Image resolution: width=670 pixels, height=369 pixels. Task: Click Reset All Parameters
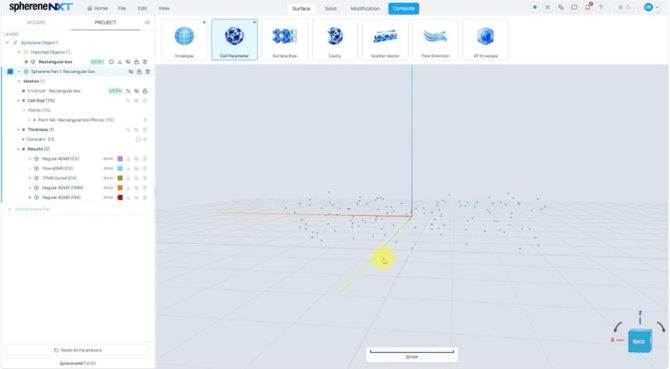click(78, 350)
